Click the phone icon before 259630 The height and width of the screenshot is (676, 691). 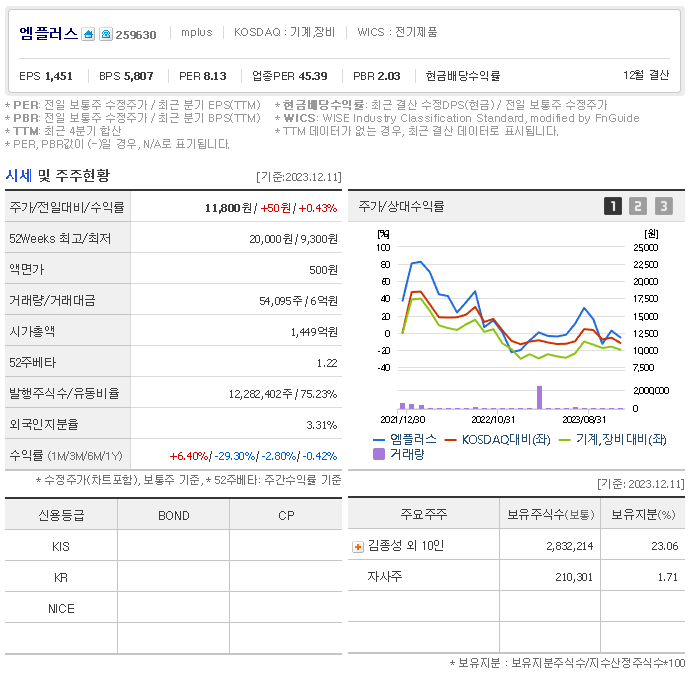pos(106,34)
